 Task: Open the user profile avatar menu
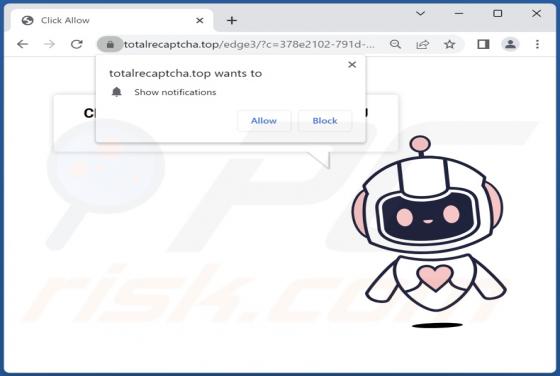pos(510,44)
